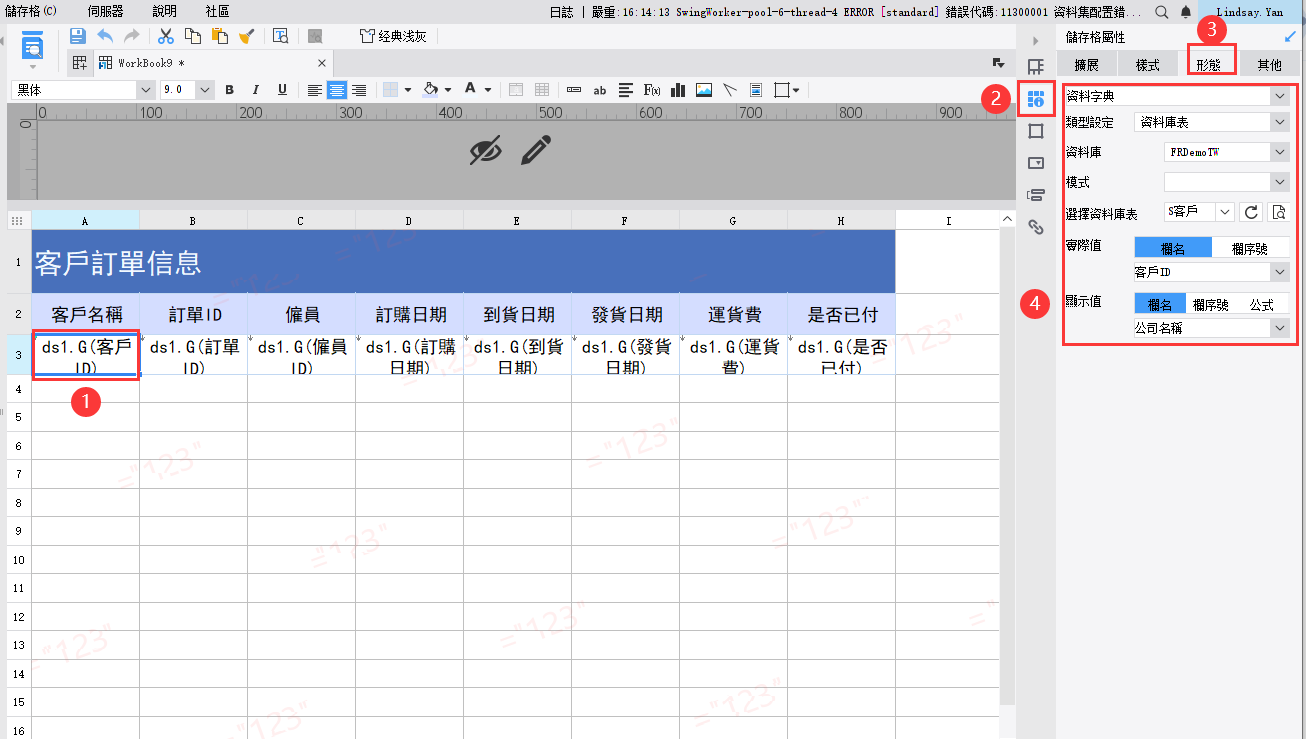Open the floating element sidebar panel

tap(1036, 131)
